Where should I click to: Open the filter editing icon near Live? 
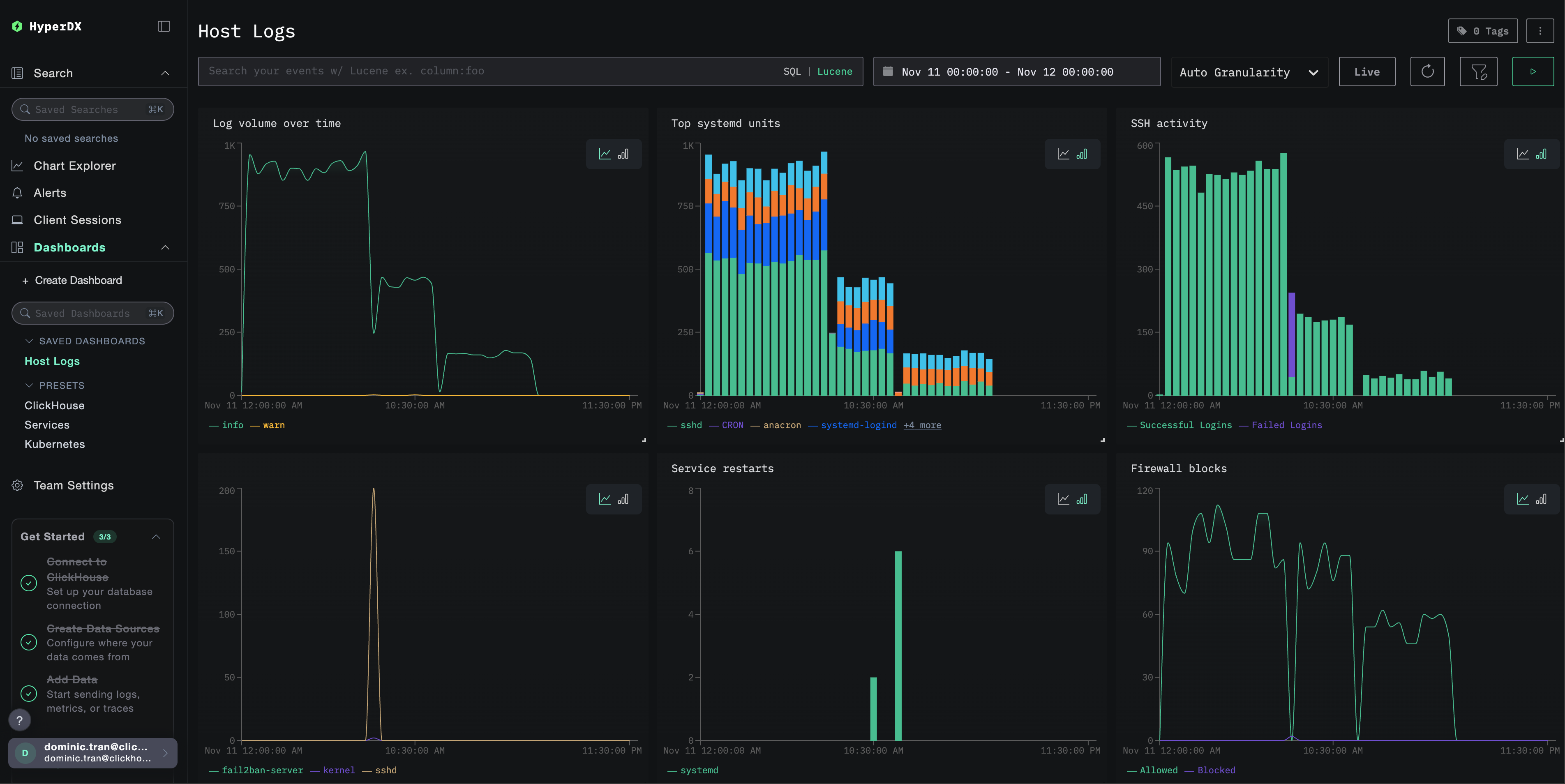point(1479,71)
